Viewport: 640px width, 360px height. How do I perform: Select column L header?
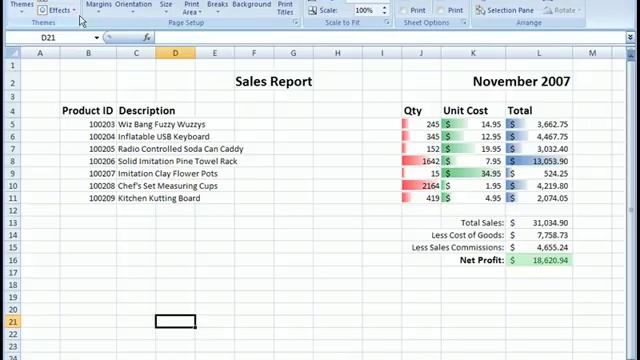(539, 53)
